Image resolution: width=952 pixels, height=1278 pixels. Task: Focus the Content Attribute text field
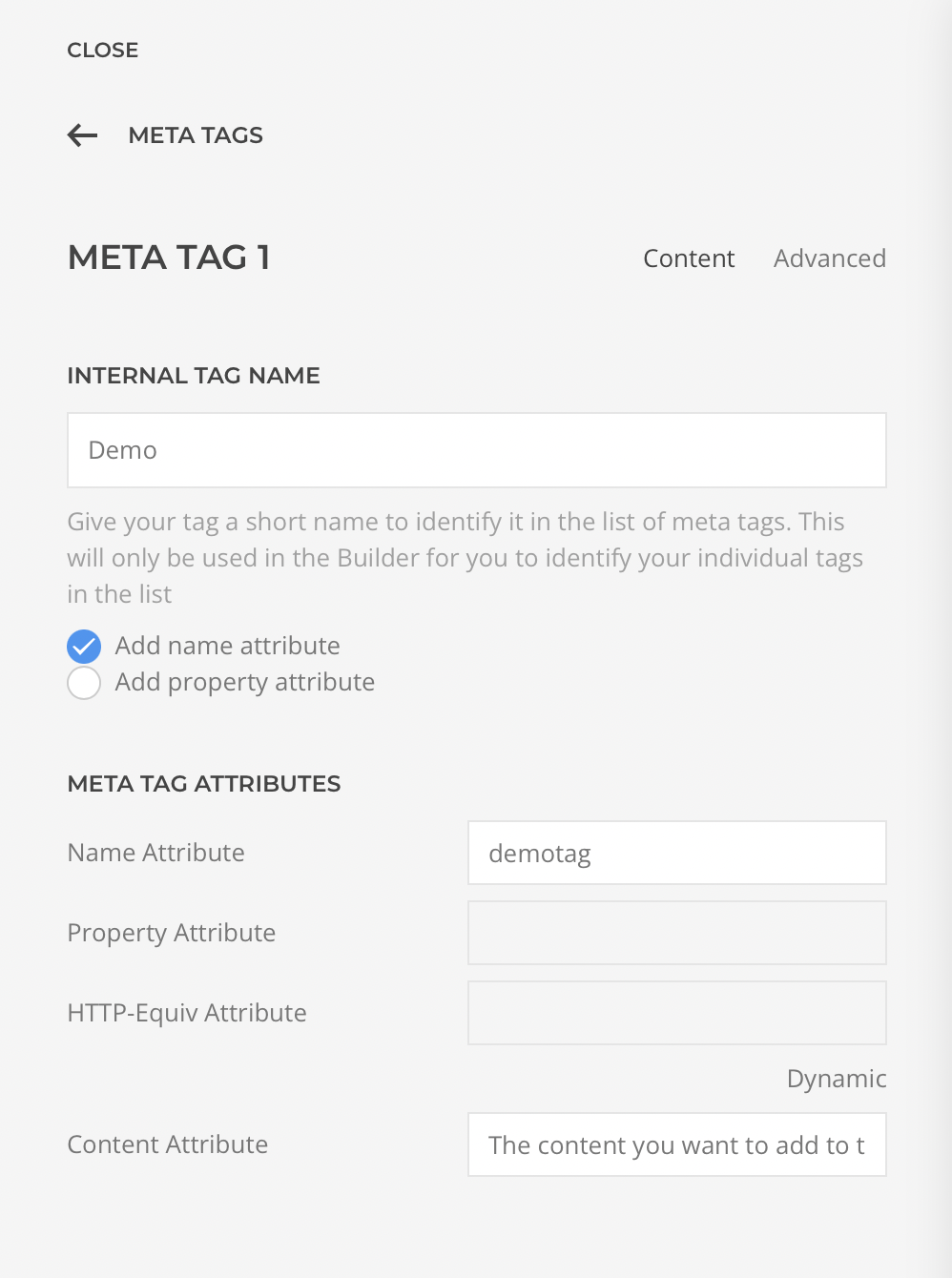676,1144
